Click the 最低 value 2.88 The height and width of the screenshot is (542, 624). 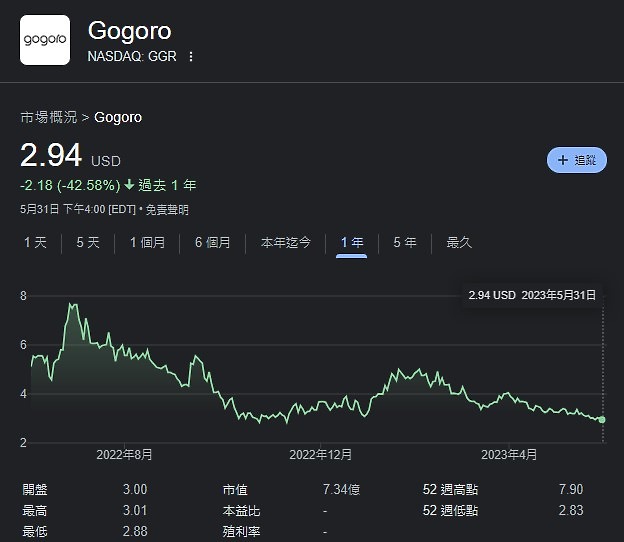point(135,531)
